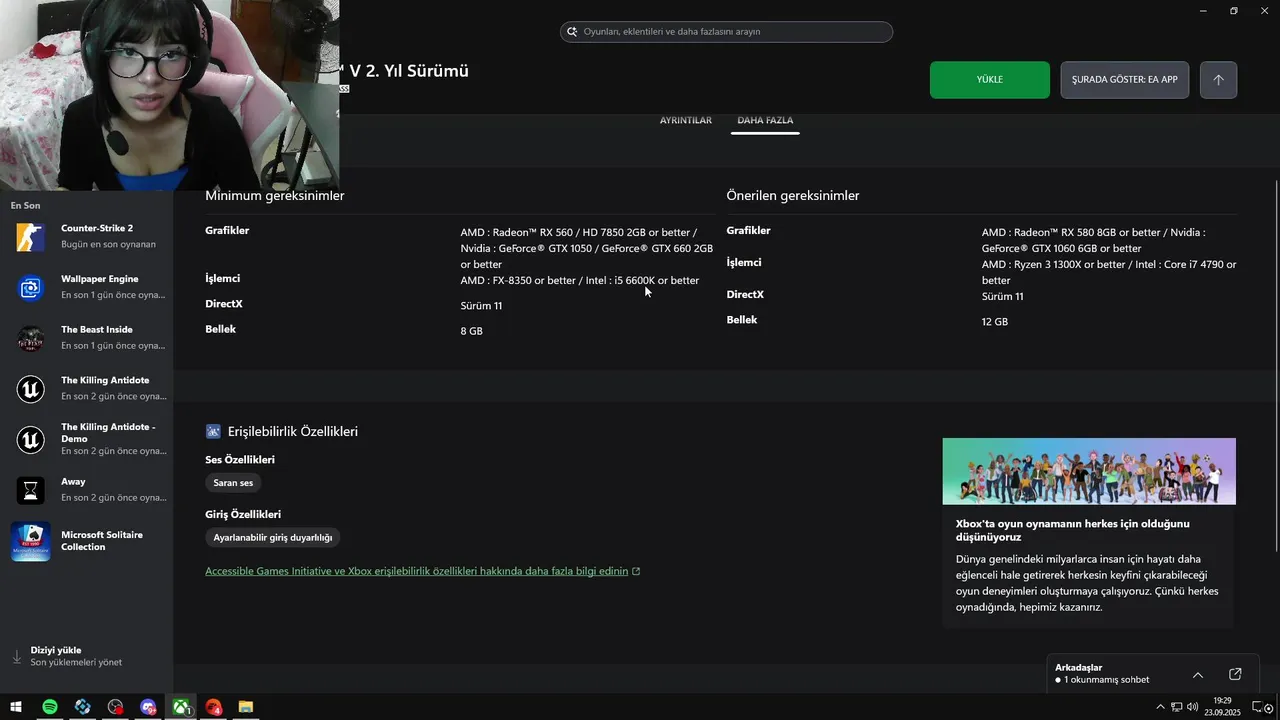Click the taskbar clock showing 19:29
Image resolution: width=1280 pixels, height=720 pixels.
(x=1222, y=707)
